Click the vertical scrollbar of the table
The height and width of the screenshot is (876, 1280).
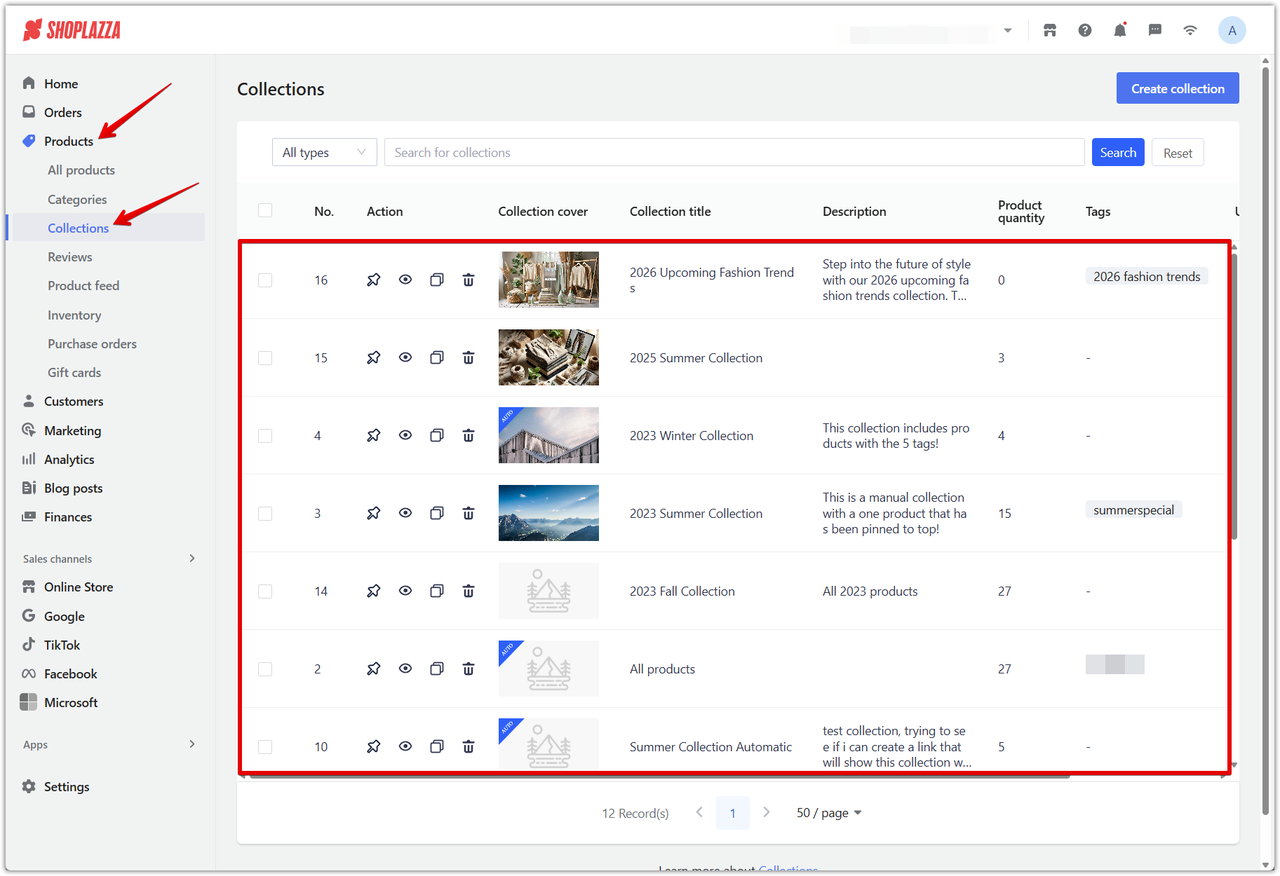pyautogui.click(x=1234, y=400)
